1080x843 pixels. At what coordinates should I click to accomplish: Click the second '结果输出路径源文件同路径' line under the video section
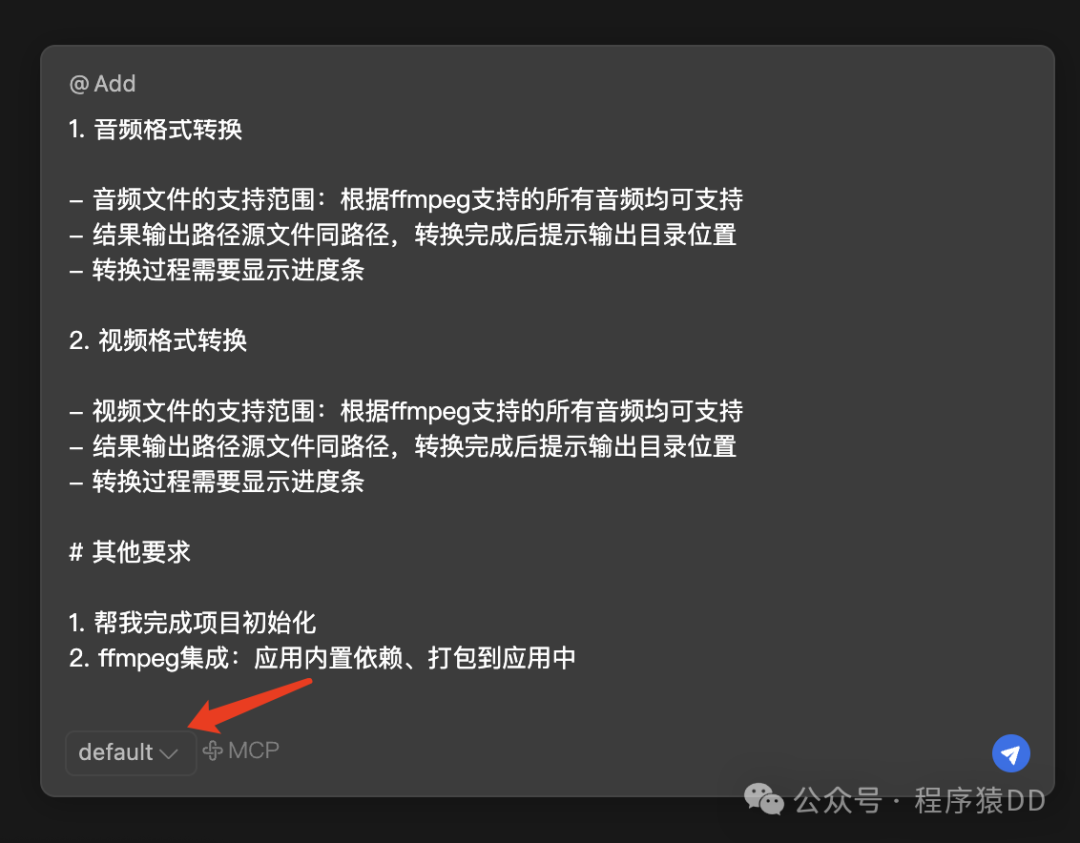403,446
